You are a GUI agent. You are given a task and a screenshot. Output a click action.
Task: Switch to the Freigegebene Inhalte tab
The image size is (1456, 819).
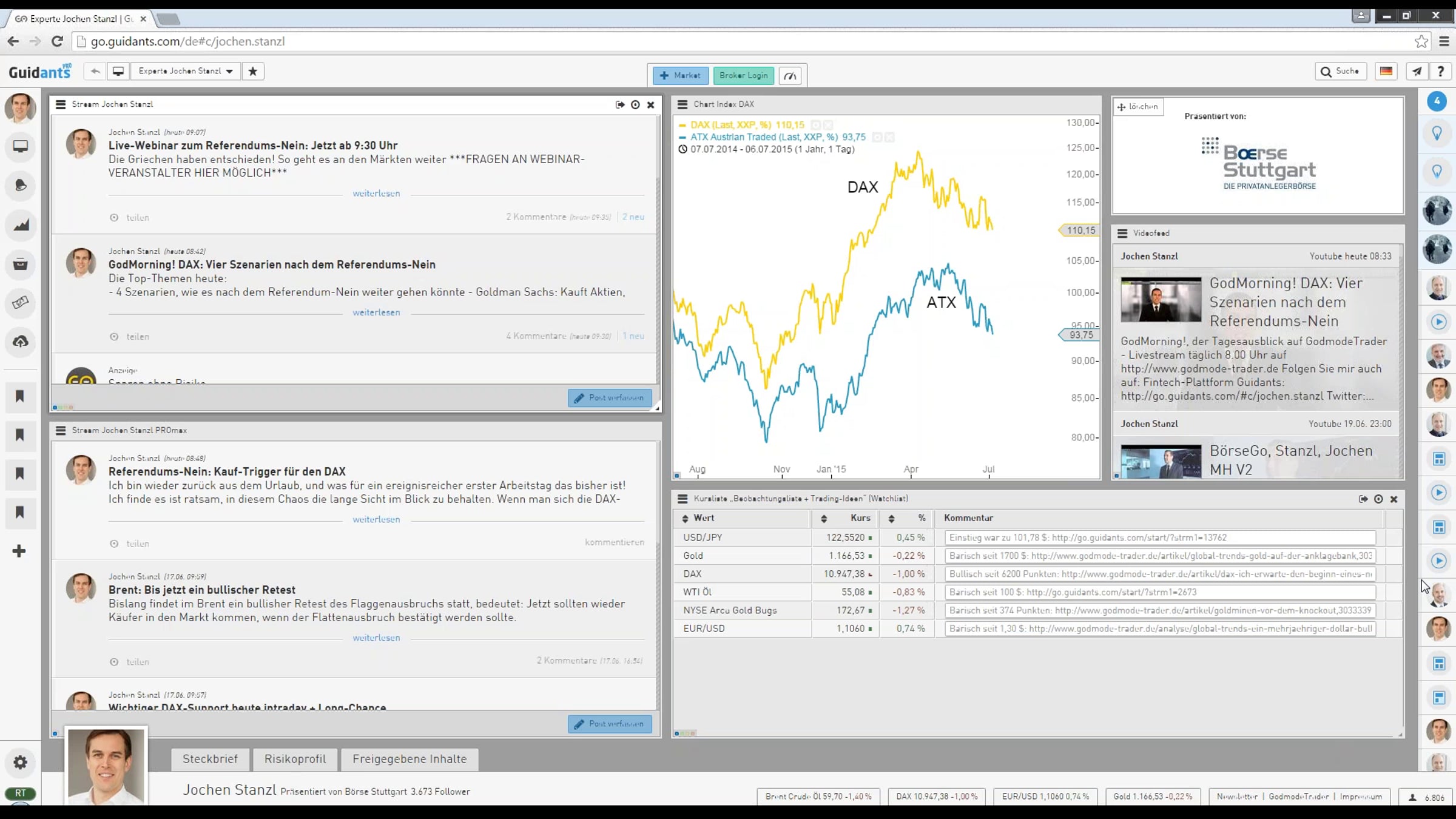coord(409,759)
